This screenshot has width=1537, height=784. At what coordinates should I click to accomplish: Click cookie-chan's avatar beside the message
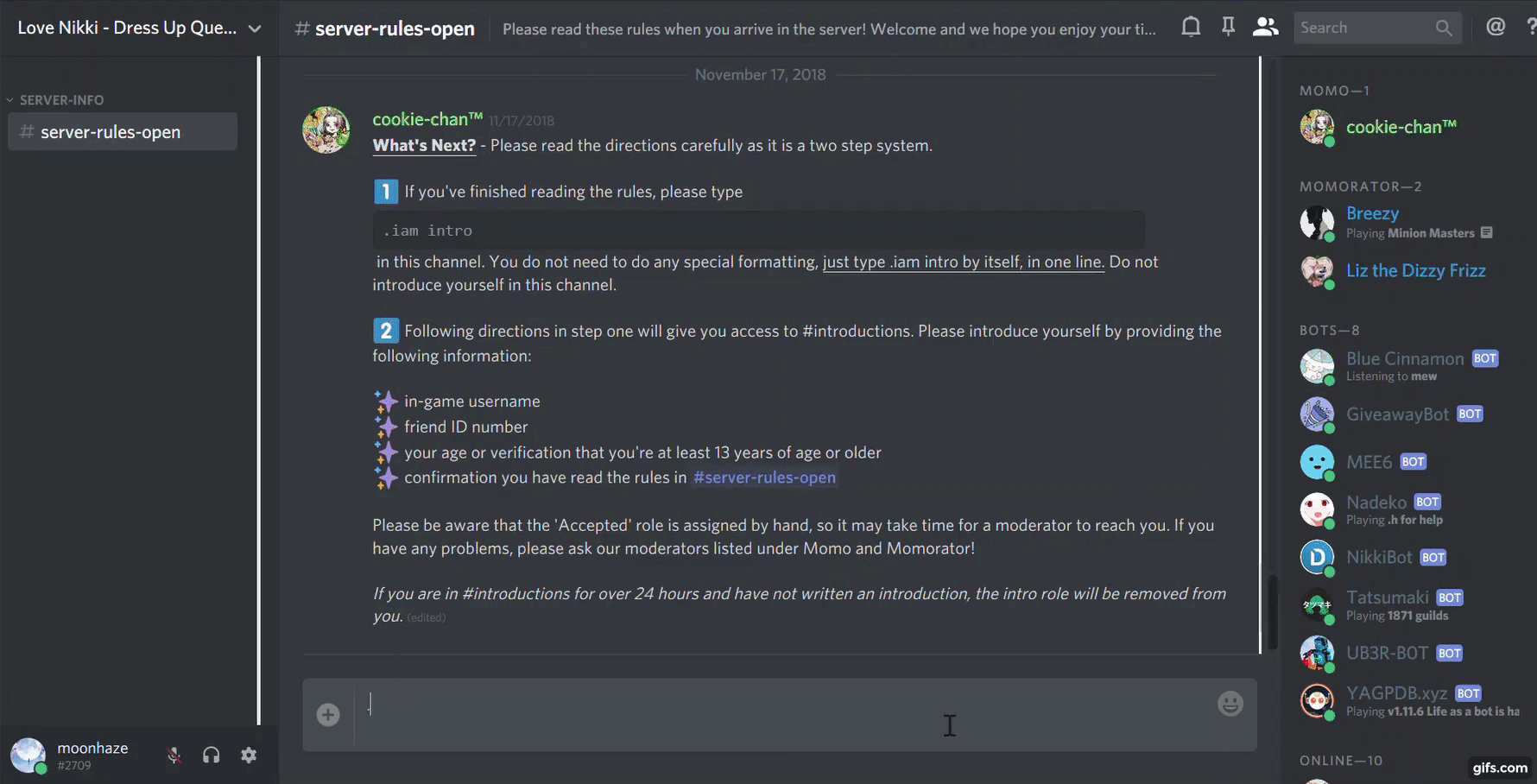pyautogui.click(x=326, y=130)
